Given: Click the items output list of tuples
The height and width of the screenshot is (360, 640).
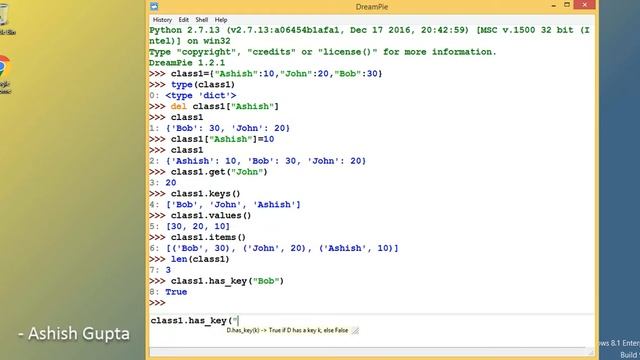Looking at the screenshot, I should (282, 248).
